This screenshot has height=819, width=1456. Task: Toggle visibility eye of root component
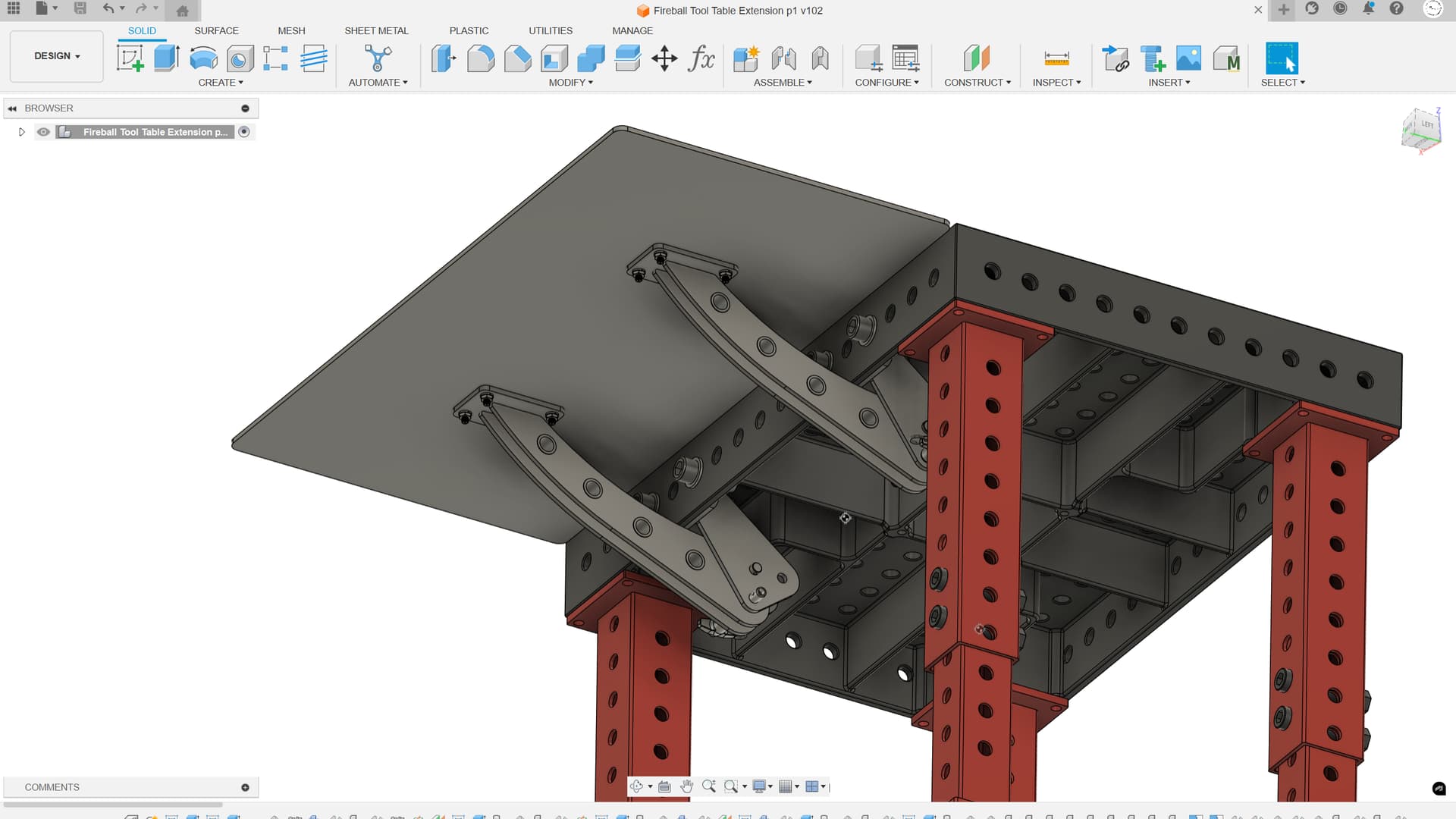tap(43, 132)
